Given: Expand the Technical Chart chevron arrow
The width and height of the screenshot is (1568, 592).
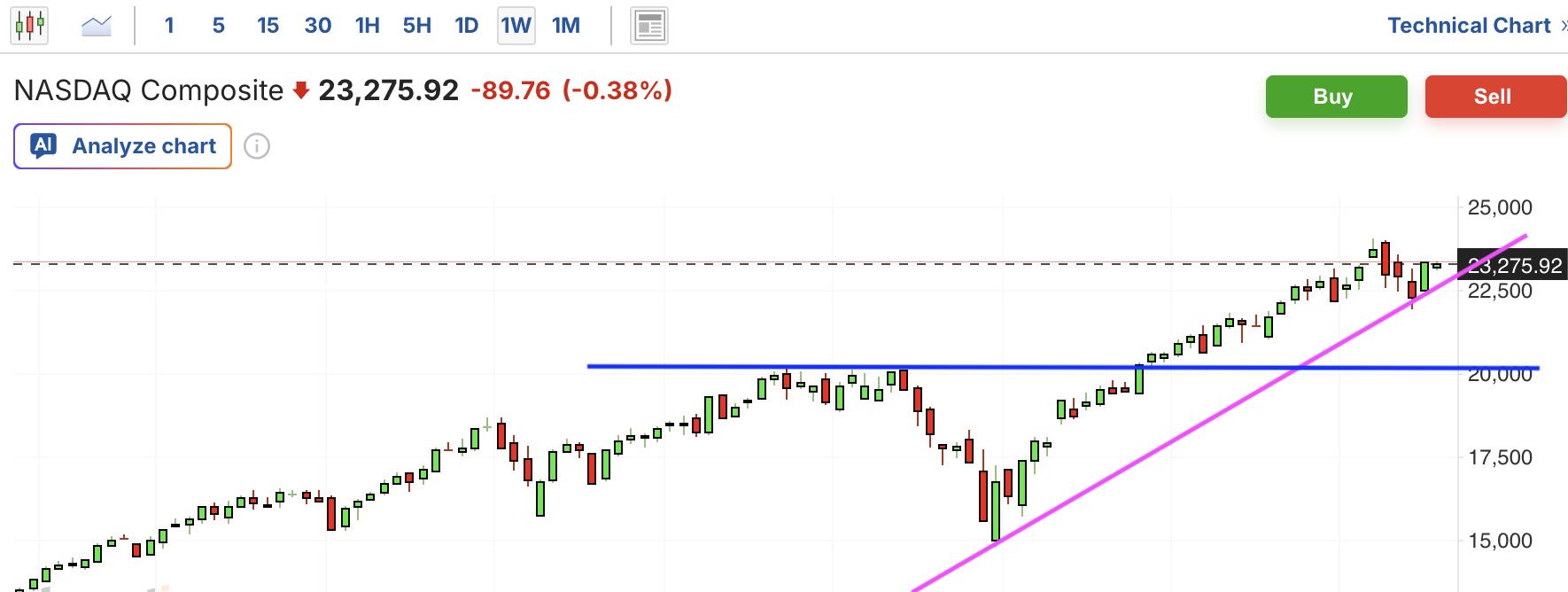Looking at the screenshot, I should 1564,26.
